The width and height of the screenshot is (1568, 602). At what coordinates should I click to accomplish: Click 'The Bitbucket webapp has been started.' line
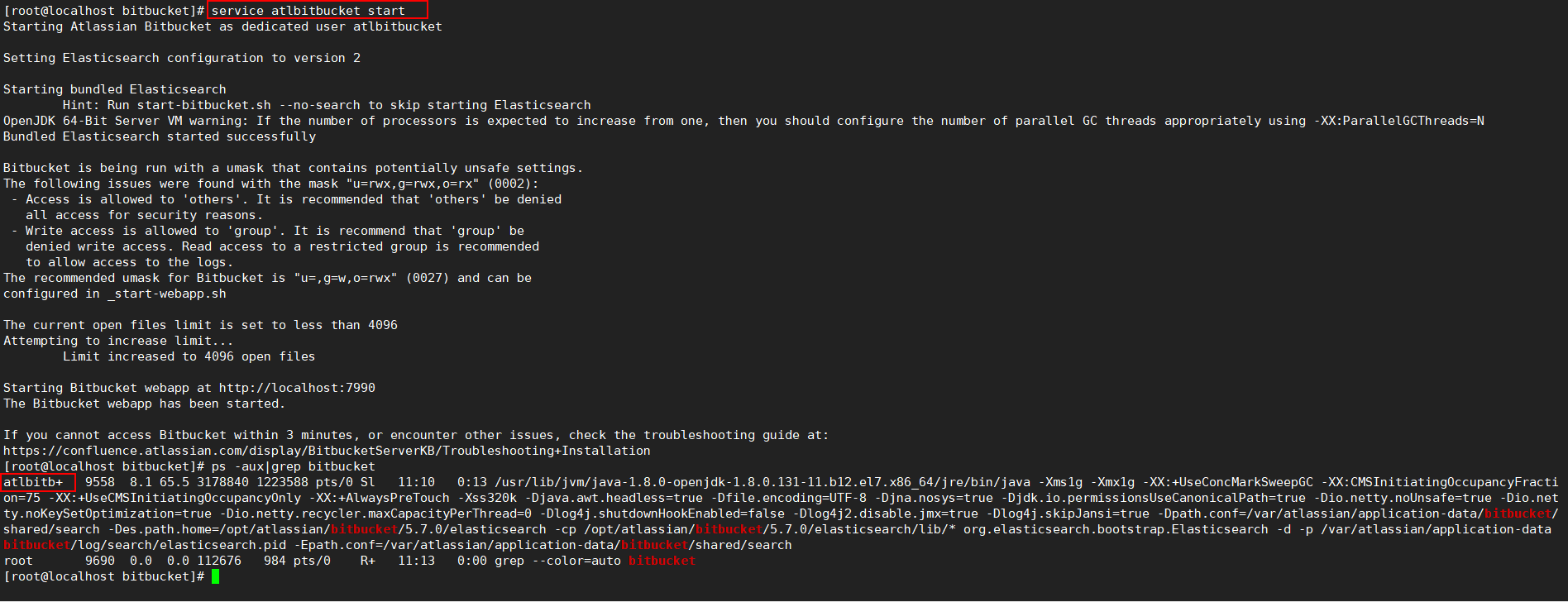[144, 404]
